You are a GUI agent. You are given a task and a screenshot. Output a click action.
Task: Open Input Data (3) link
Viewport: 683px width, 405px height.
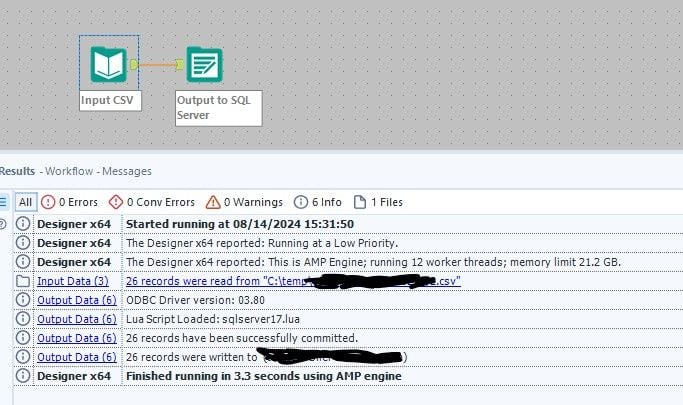pos(73,281)
